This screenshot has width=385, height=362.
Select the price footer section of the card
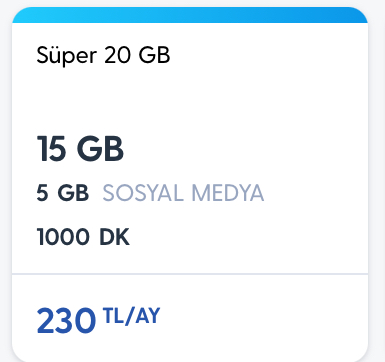coord(190,318)
